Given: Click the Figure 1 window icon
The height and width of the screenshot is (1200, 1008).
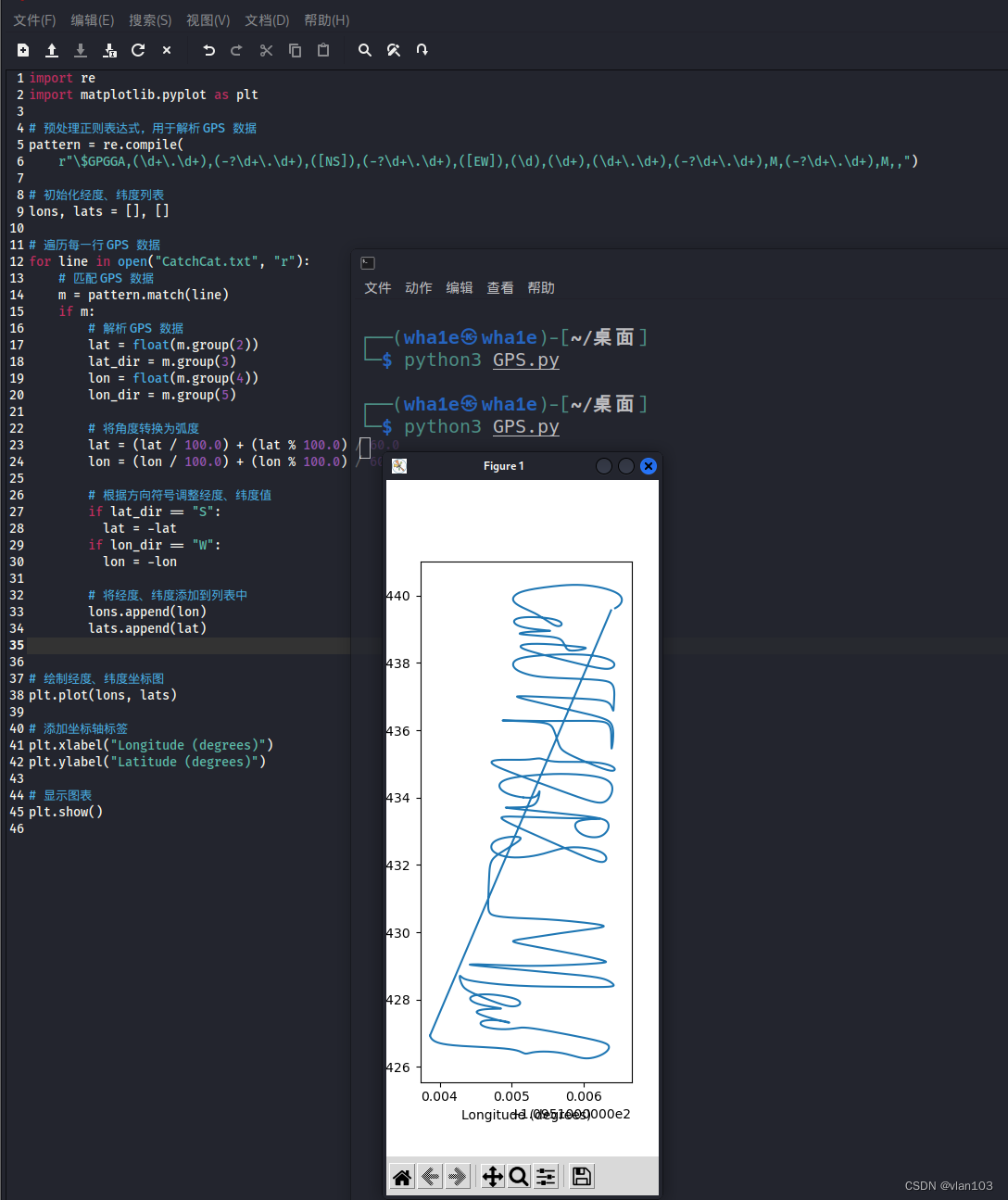Looking at the screenshot, I should [x=399, y=466].
